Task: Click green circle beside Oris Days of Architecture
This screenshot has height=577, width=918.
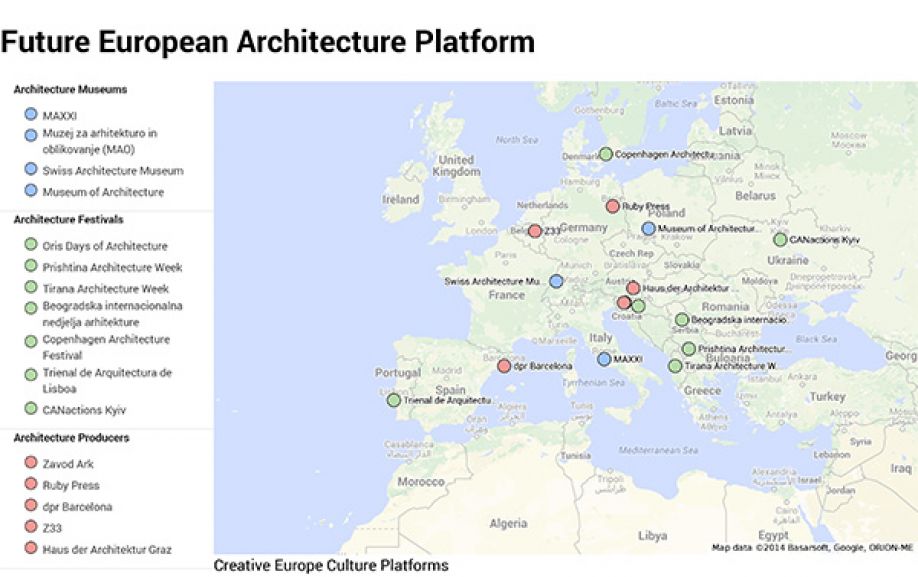Action: (x=31, y=244)
